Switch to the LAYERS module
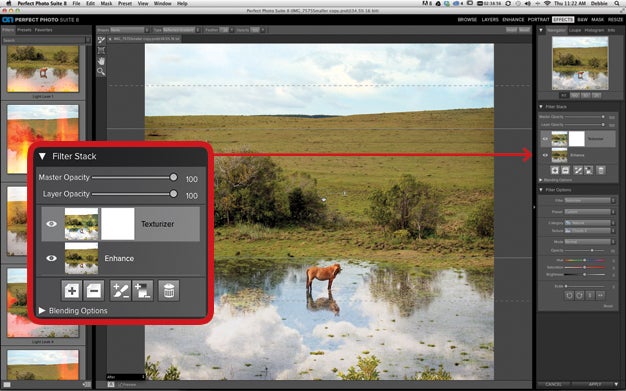This screenshot has width=626, height=391. pyautogui.click(x=489, y=20)
